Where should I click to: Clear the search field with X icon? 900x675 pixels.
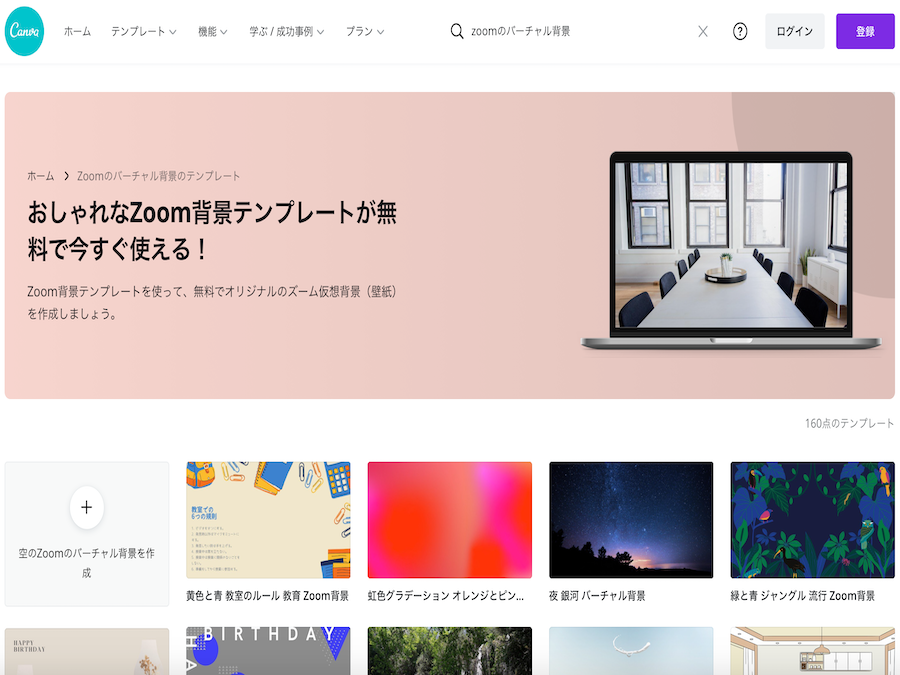703,31
